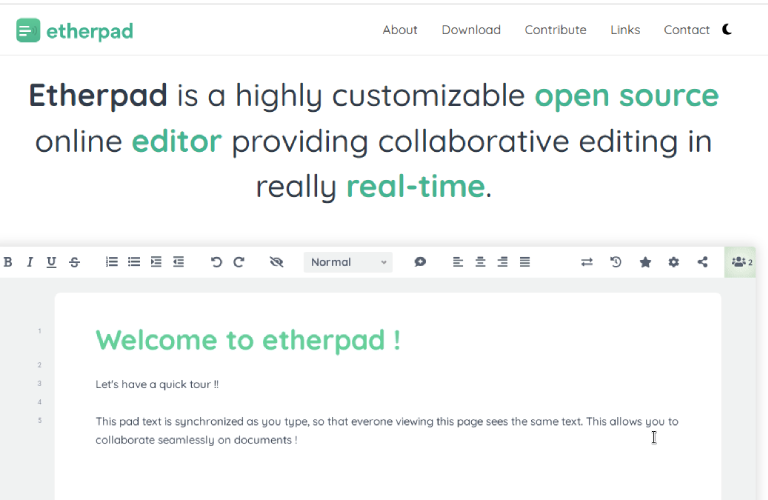768x500 pixels.
Task: Align text right
Action: pos(503,262)
